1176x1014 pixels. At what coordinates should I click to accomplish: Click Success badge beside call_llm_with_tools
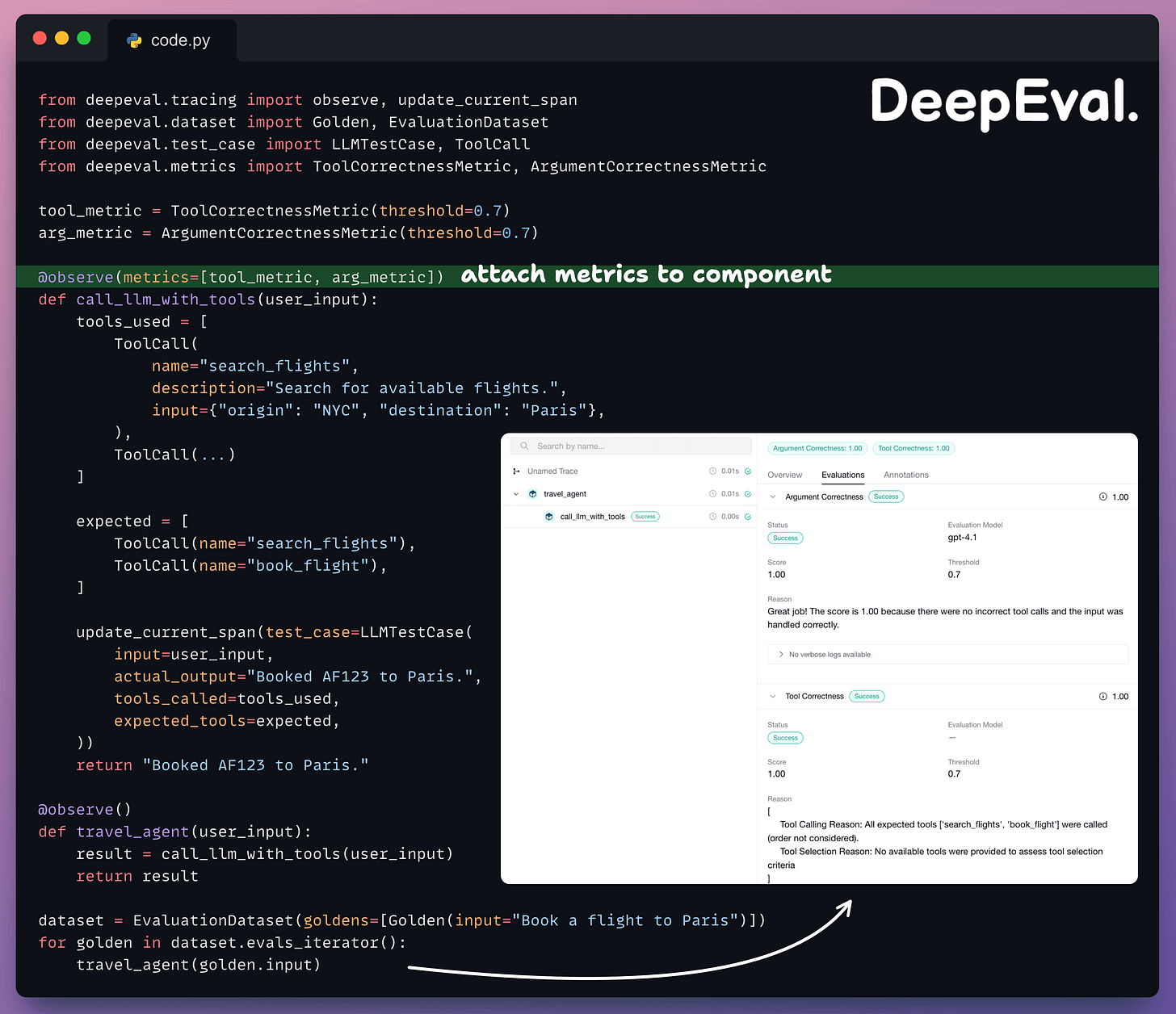645,517
